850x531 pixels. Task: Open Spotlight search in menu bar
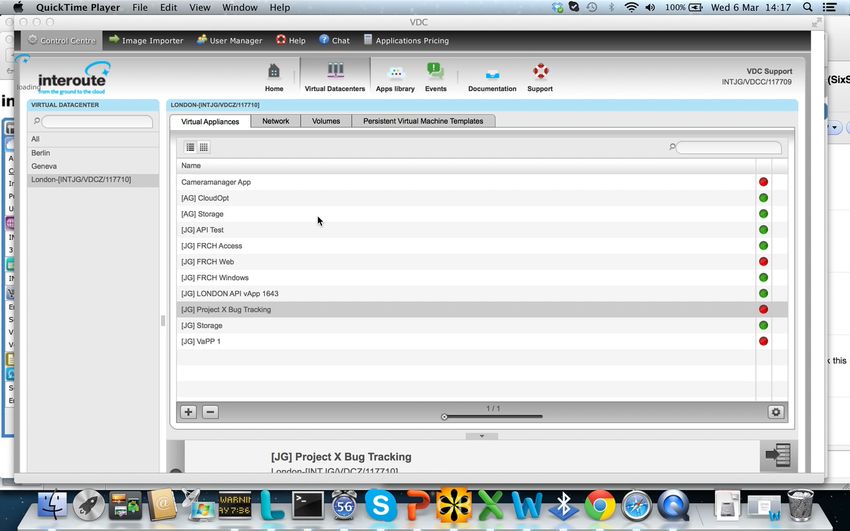808,7
